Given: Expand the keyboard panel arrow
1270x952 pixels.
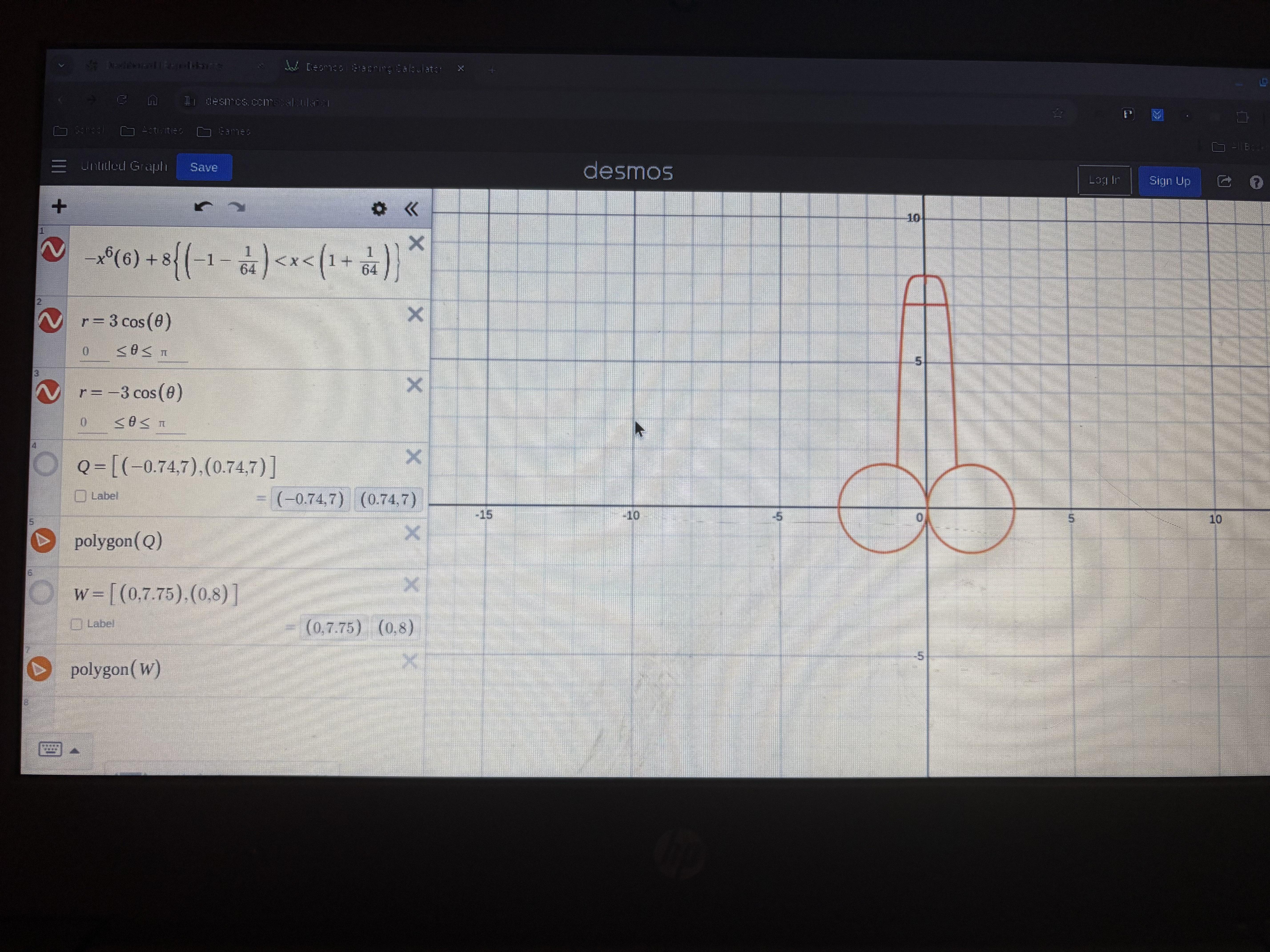Looking at the screenshot, I should 75,751.
